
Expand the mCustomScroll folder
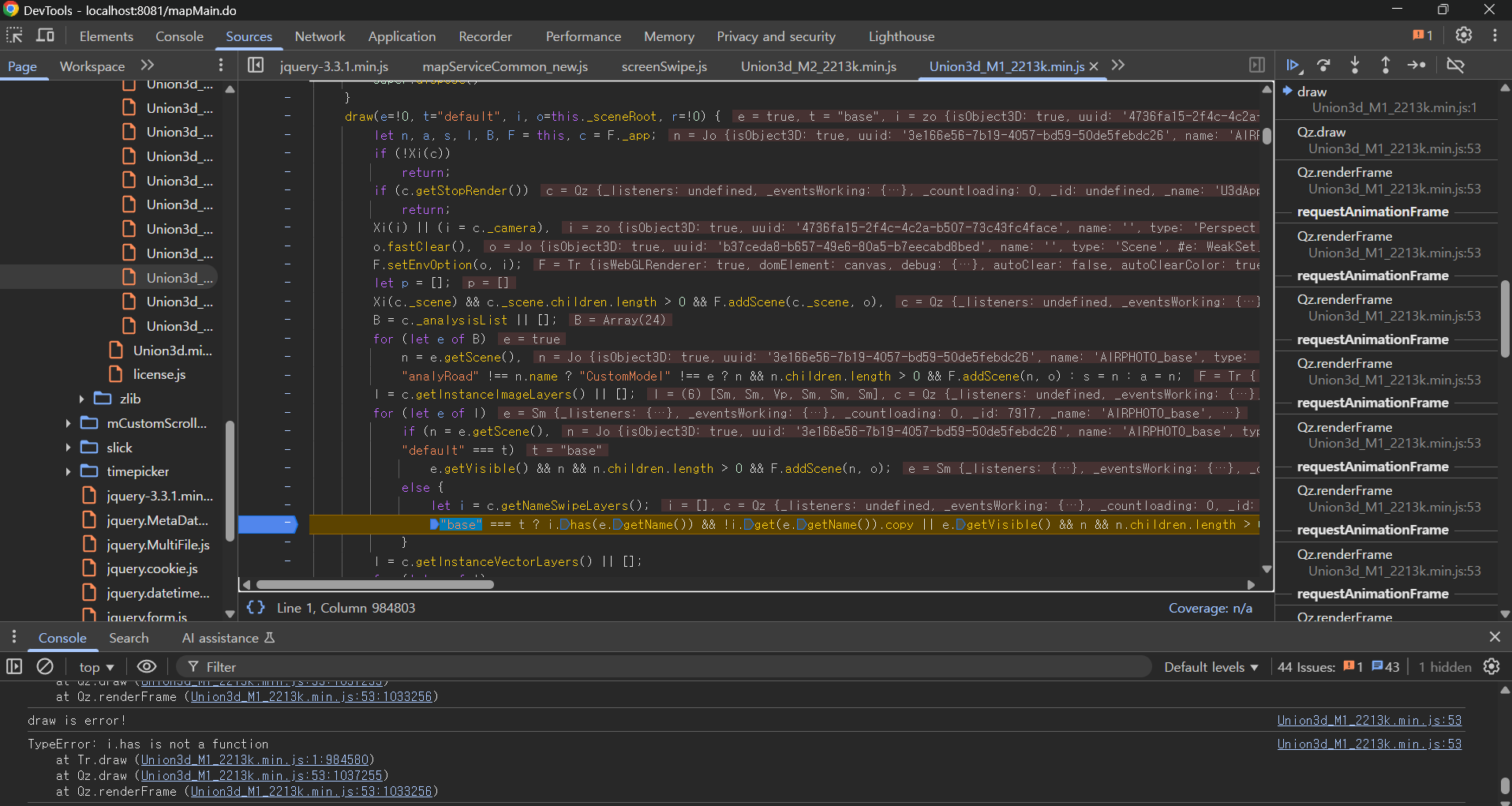pos(68,424)
